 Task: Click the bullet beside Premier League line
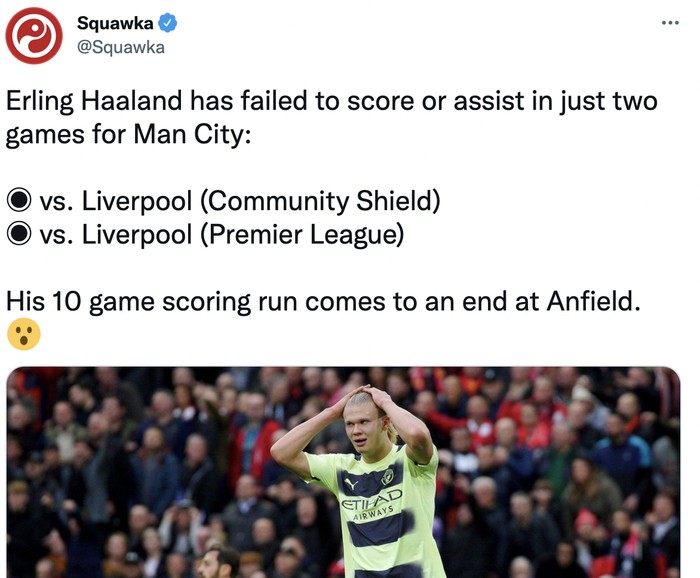pos(18,235)
